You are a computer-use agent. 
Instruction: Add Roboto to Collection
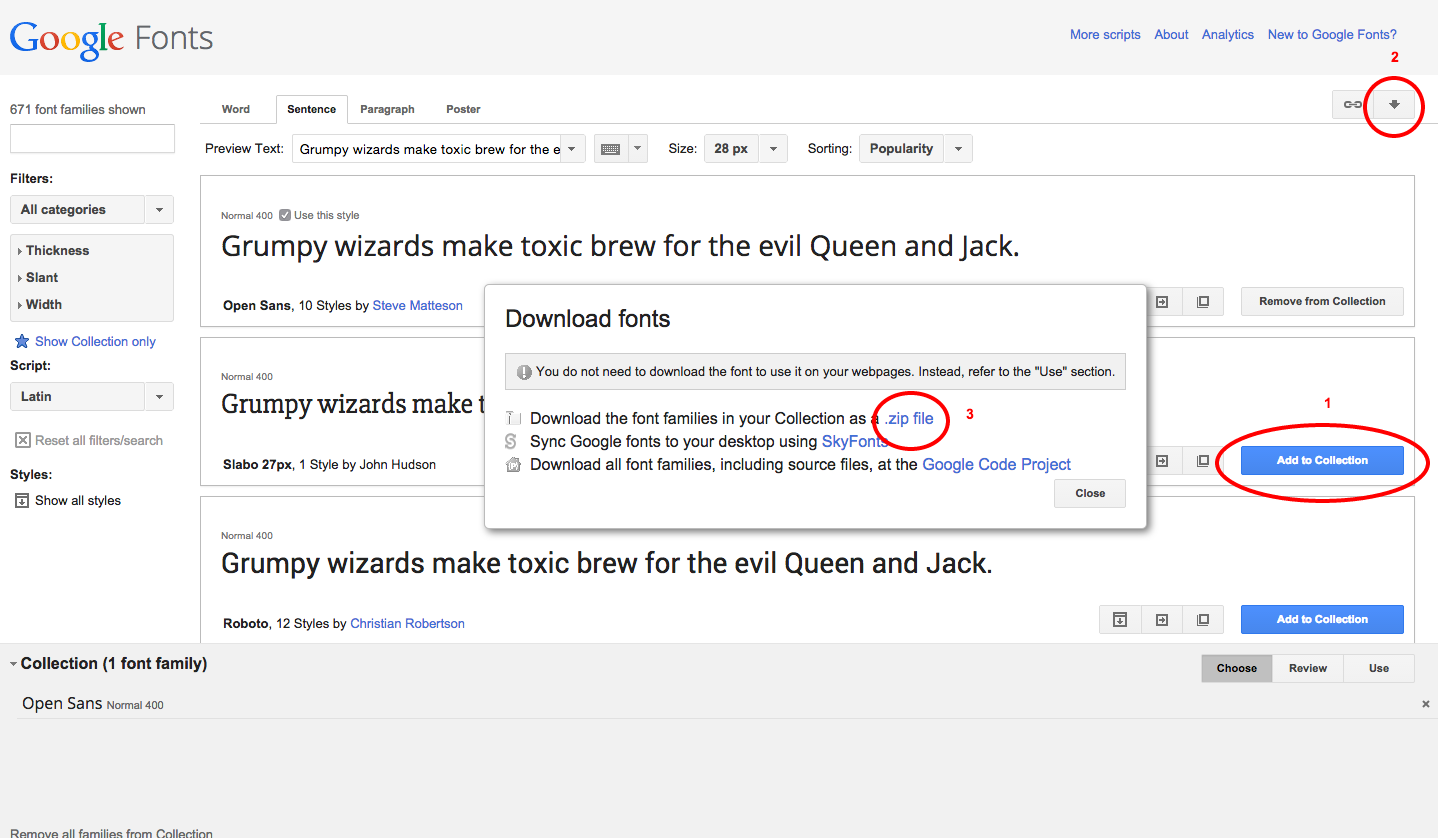click(x=1322, y=619)
